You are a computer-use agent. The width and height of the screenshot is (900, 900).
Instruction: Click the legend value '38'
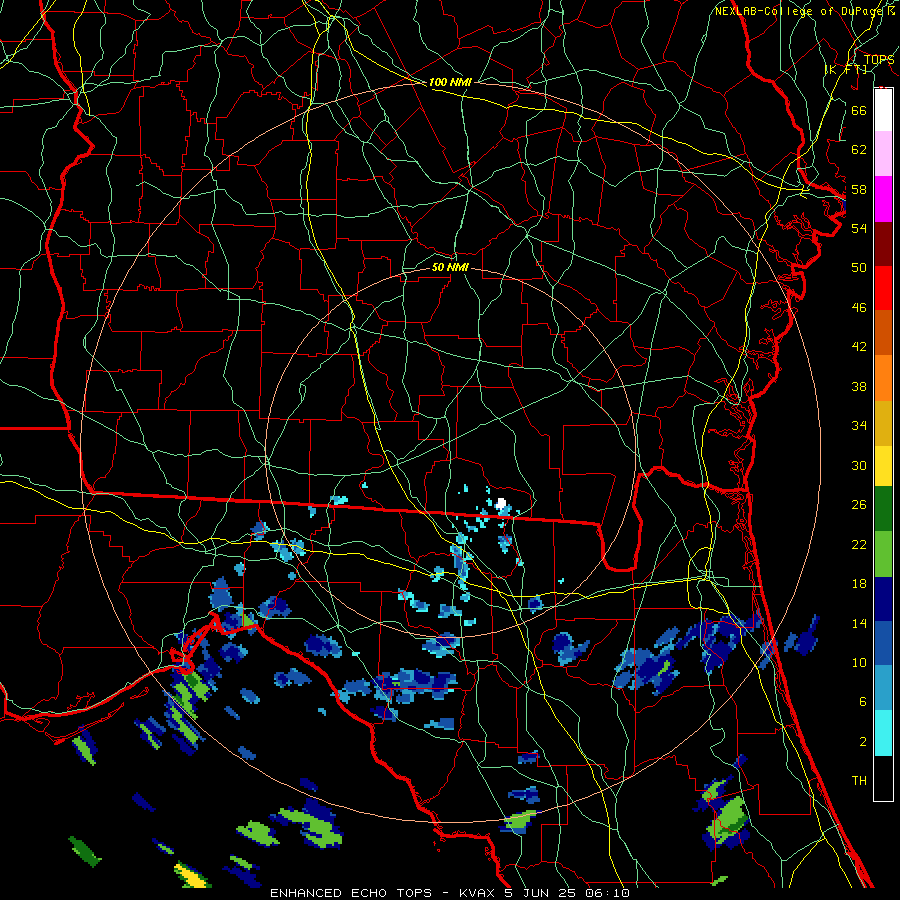859,386
